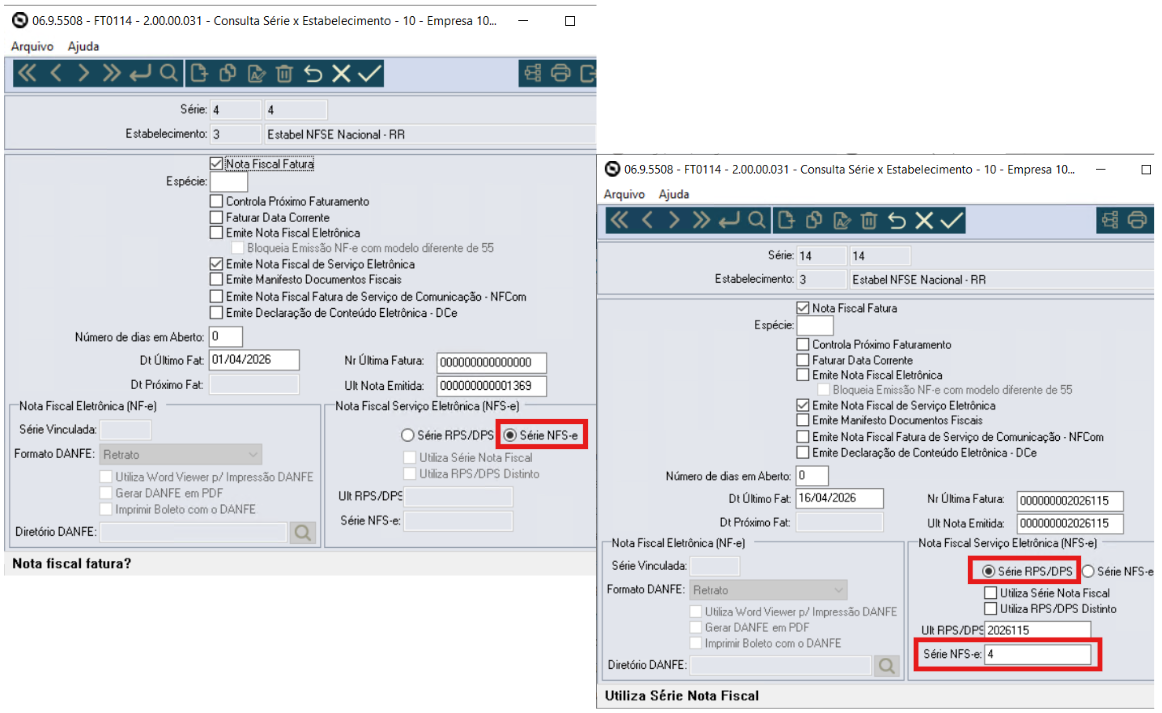The height and width of the screenshot is (713, 1162).
Task: Edit record icon in left window toolbar
Action: 256,73
